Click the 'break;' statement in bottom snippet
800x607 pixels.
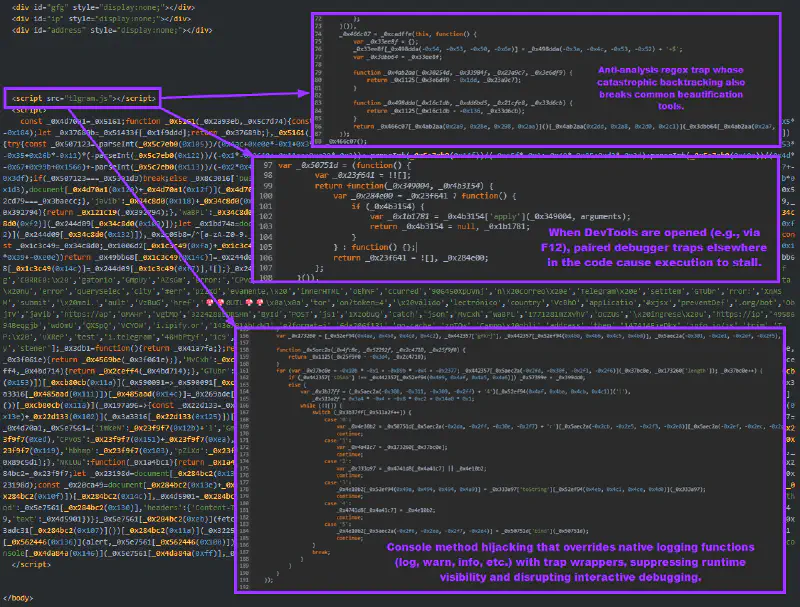[x=320, y=551]
